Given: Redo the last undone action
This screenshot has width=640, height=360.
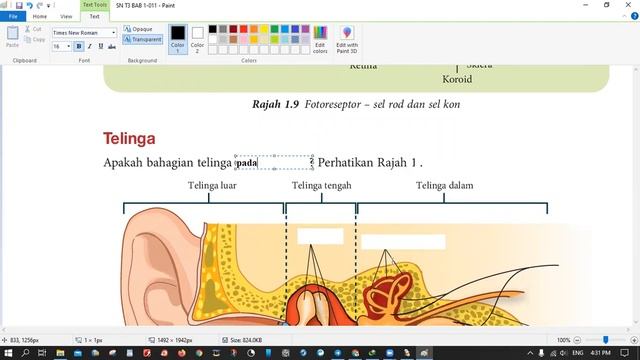Looking at the screenshot, I should pos(40,5).
